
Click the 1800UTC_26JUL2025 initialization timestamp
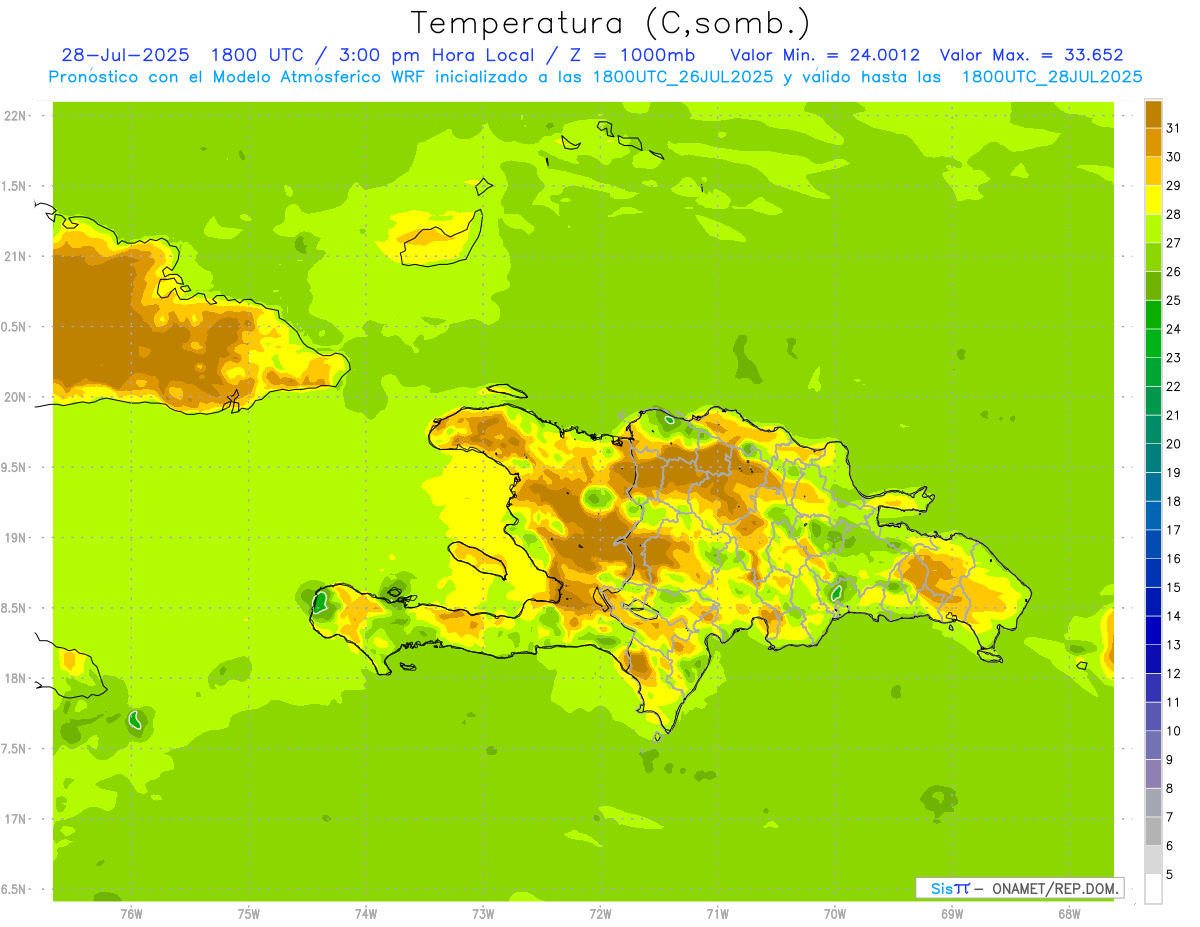(683, 77)
